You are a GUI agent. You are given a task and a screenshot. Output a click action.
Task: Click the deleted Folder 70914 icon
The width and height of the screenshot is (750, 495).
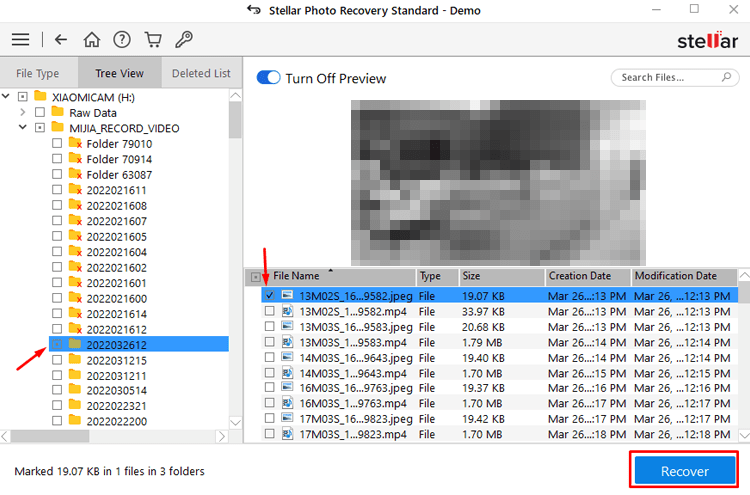[x=75, y=158]
